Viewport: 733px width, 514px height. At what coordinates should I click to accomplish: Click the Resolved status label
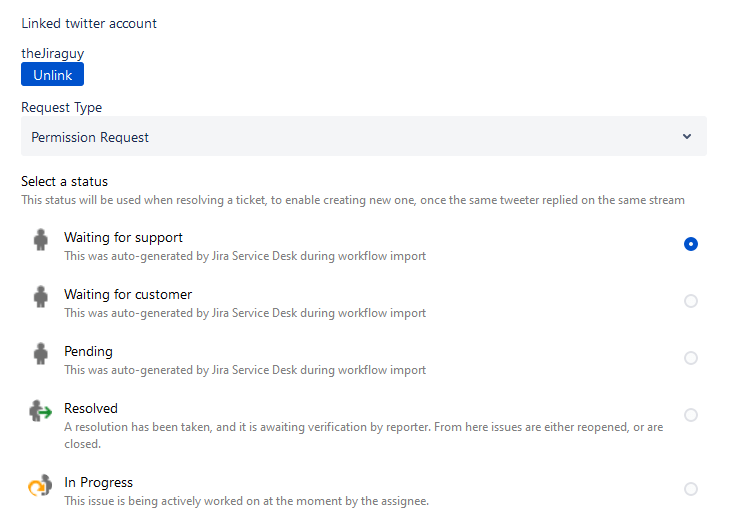point(91,409)
